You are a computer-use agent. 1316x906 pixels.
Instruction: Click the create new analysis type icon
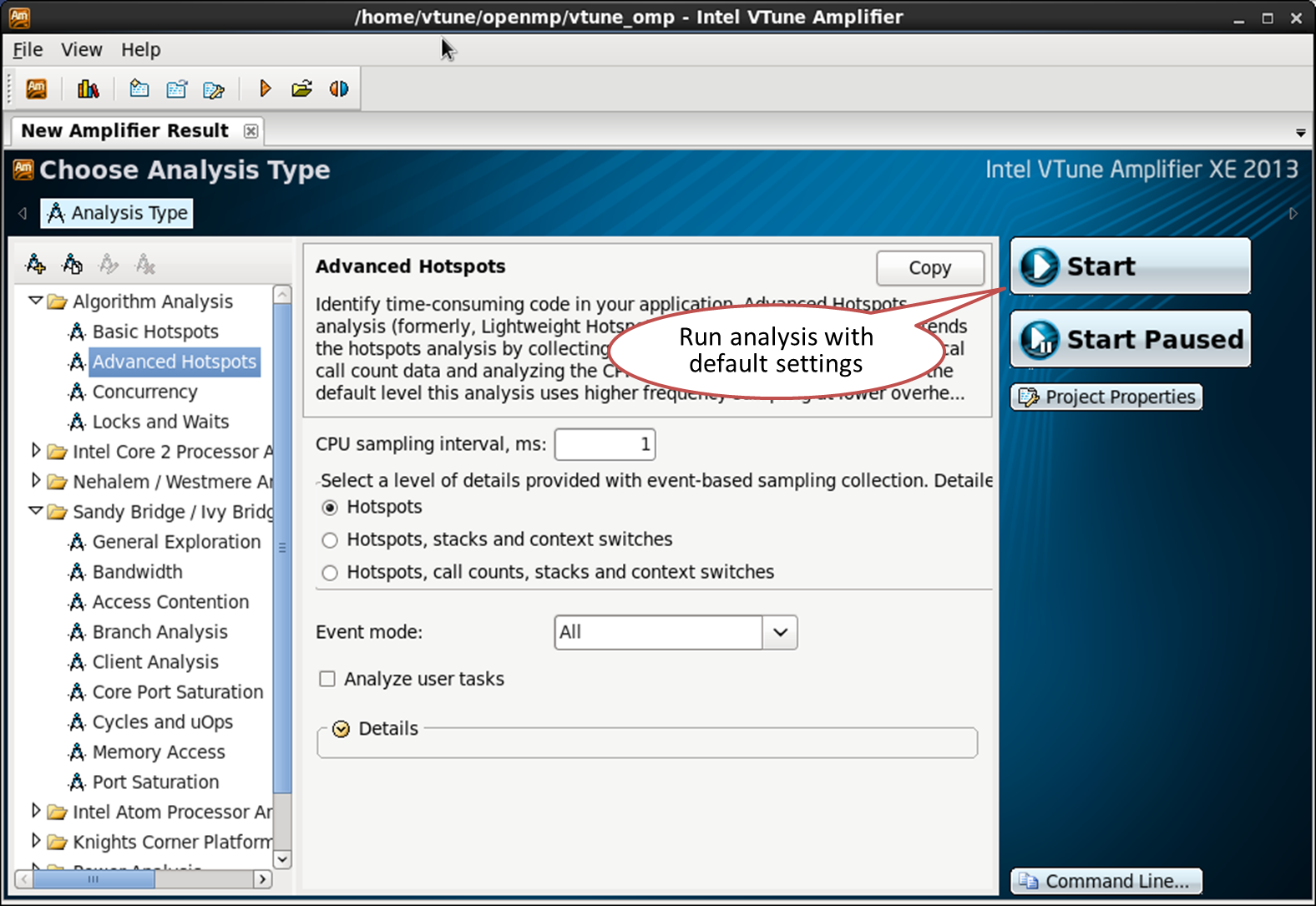click(36, 265)
